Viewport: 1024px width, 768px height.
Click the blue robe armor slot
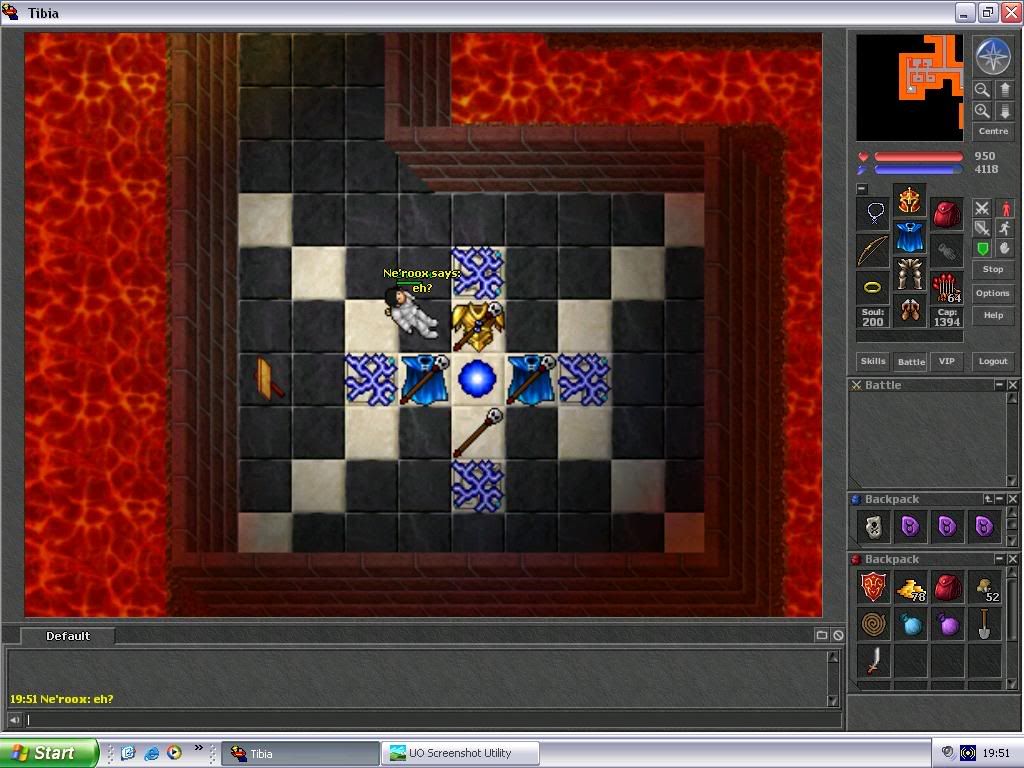(910, 237)
